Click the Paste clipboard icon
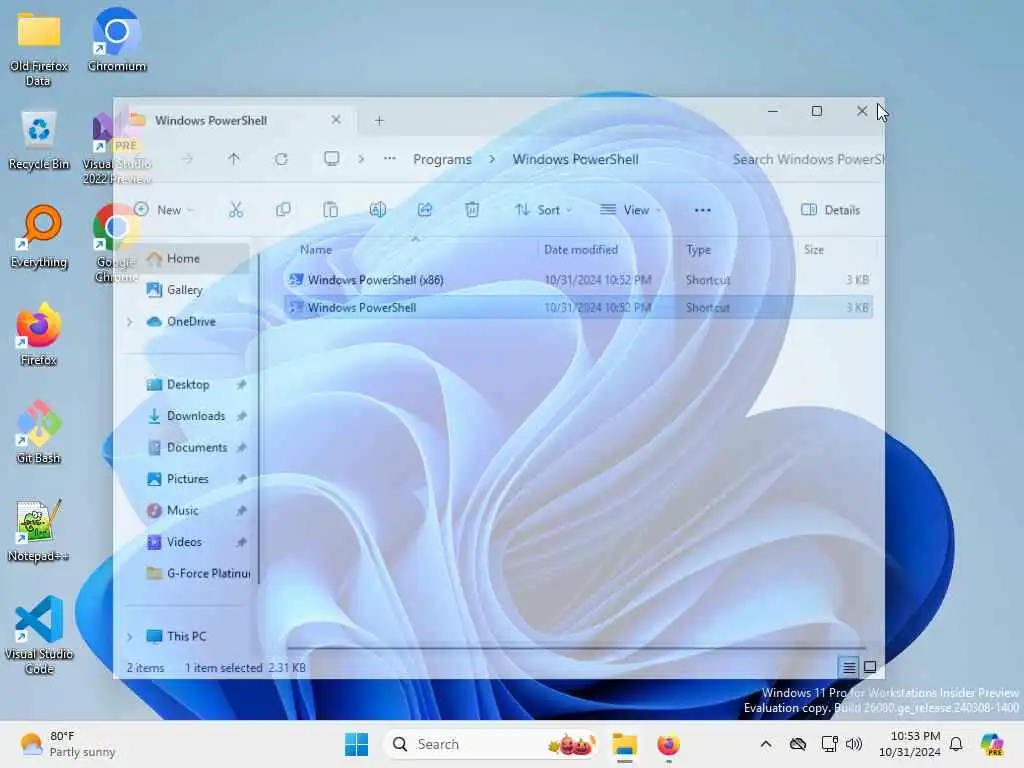The width and height of the screenshot is (1024, 768). (330, 210)
